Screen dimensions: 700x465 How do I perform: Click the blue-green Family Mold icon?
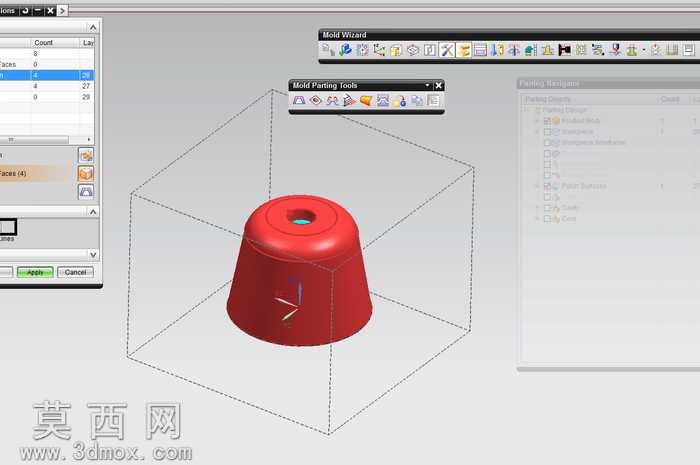tap(345, 50)
